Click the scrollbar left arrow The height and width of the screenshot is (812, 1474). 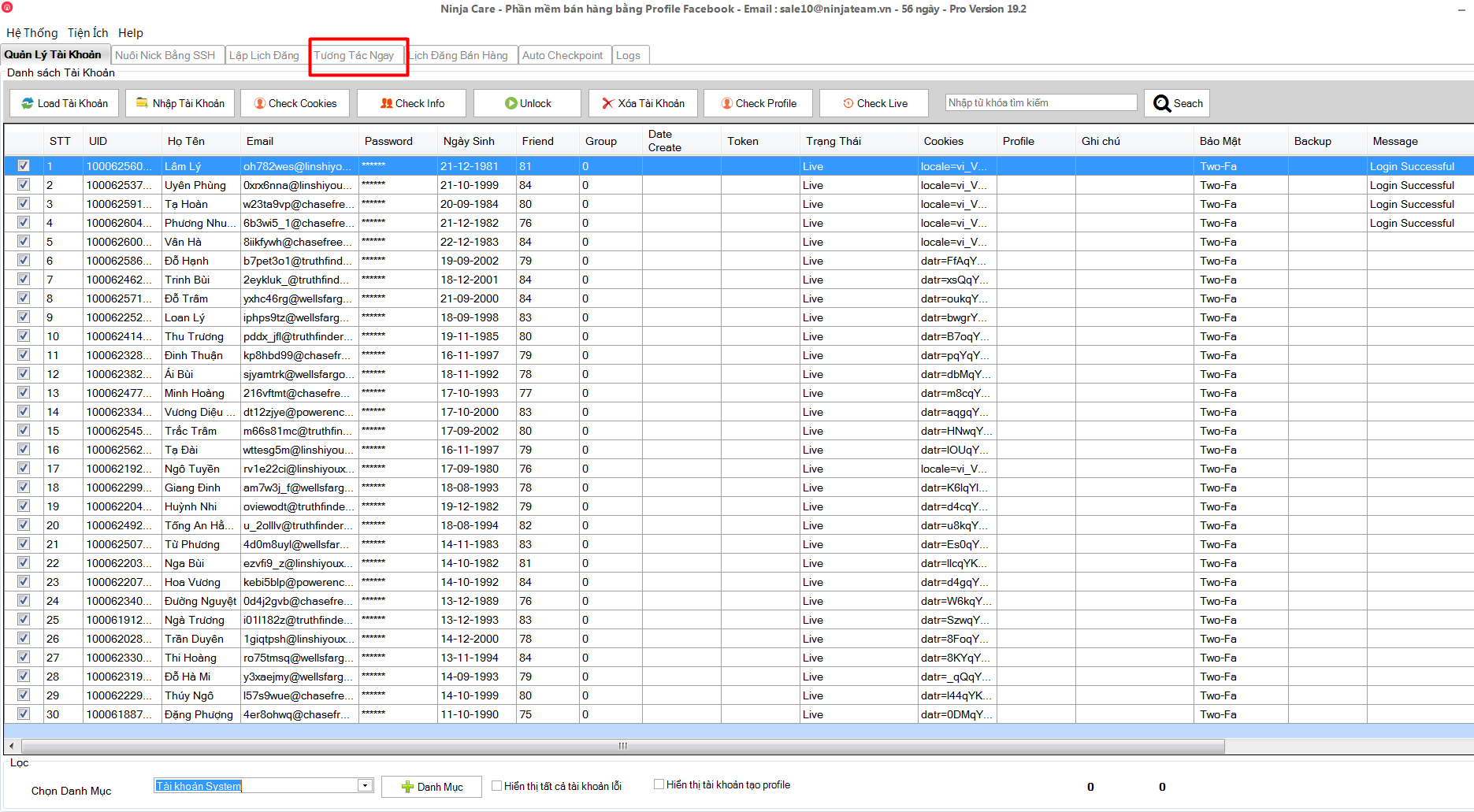[x=11, y=746]
